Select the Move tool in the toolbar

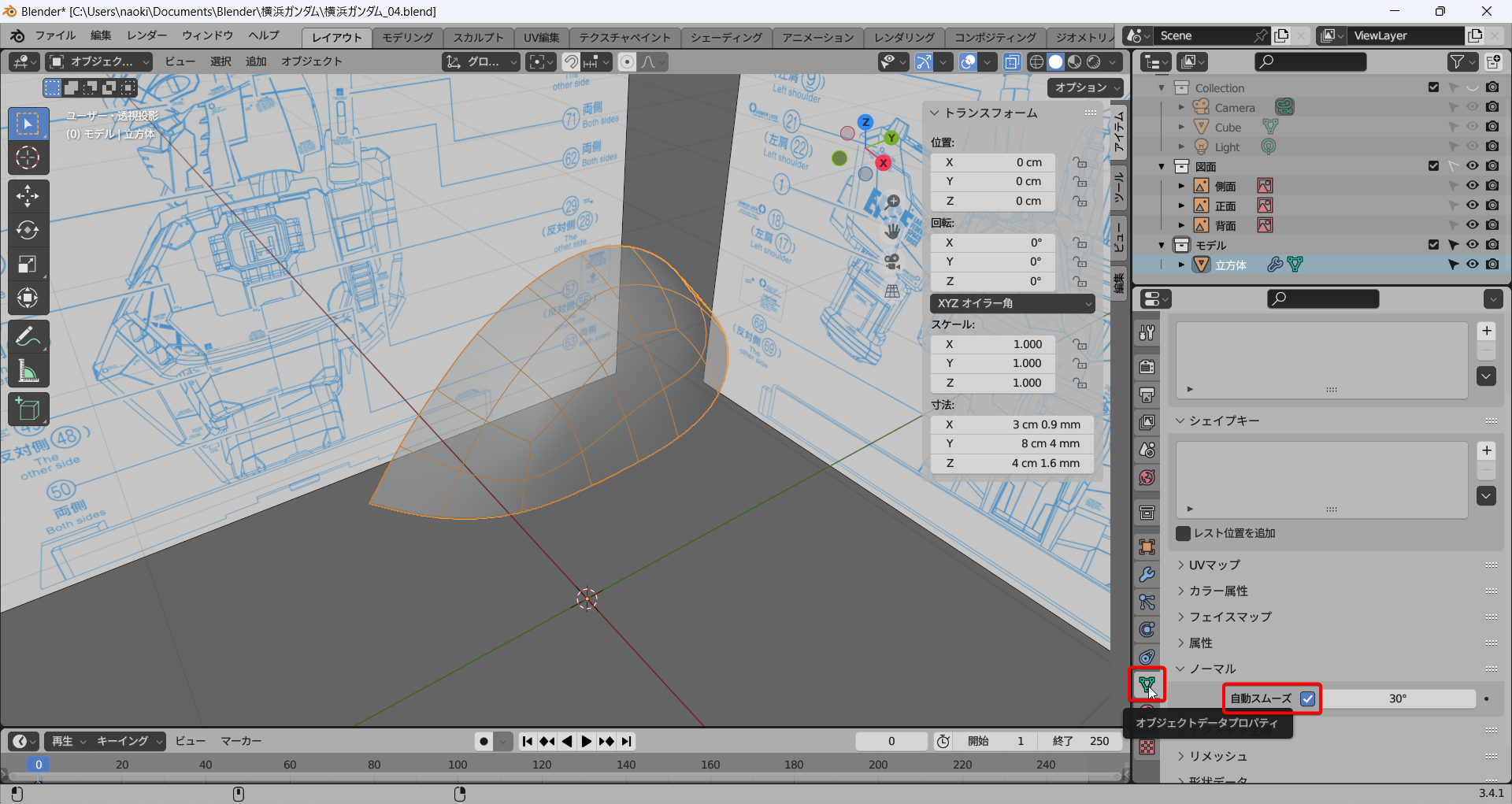pos(28,196)
